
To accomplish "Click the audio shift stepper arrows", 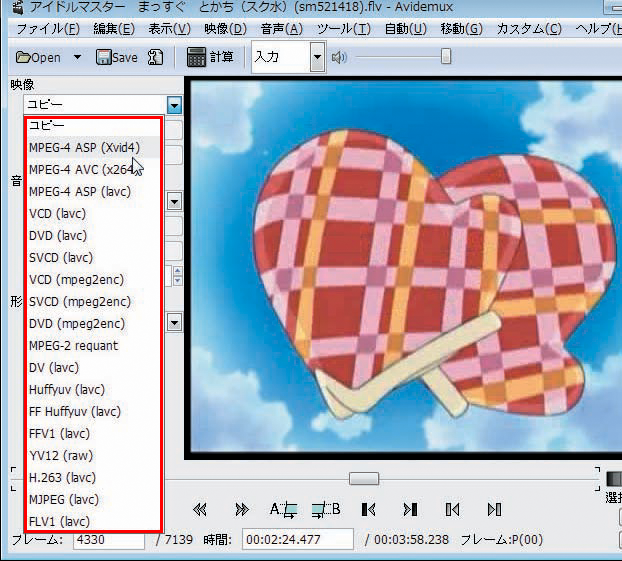I will pos(177,276).
